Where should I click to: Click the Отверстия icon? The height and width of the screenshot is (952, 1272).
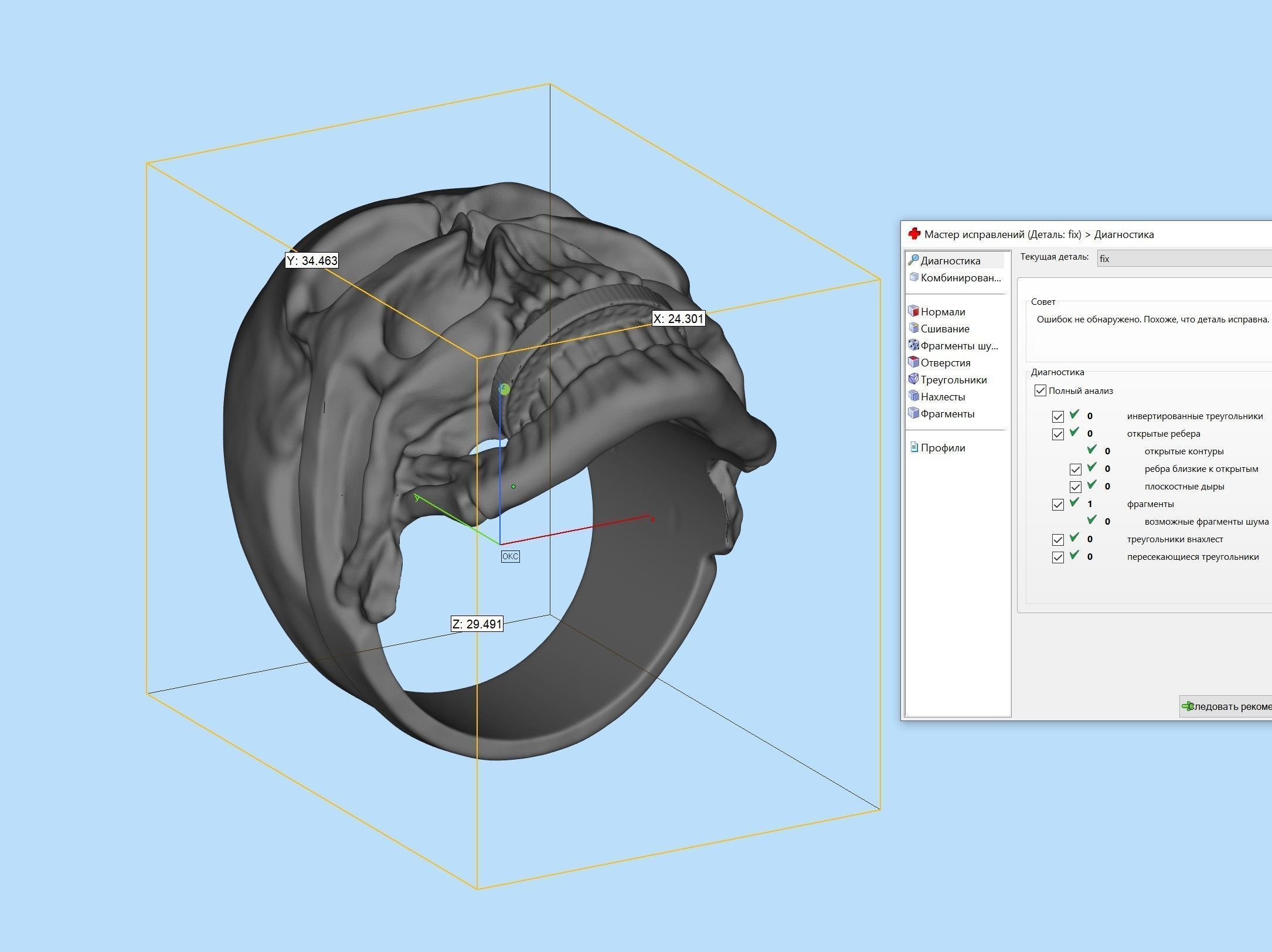point(913,362)
